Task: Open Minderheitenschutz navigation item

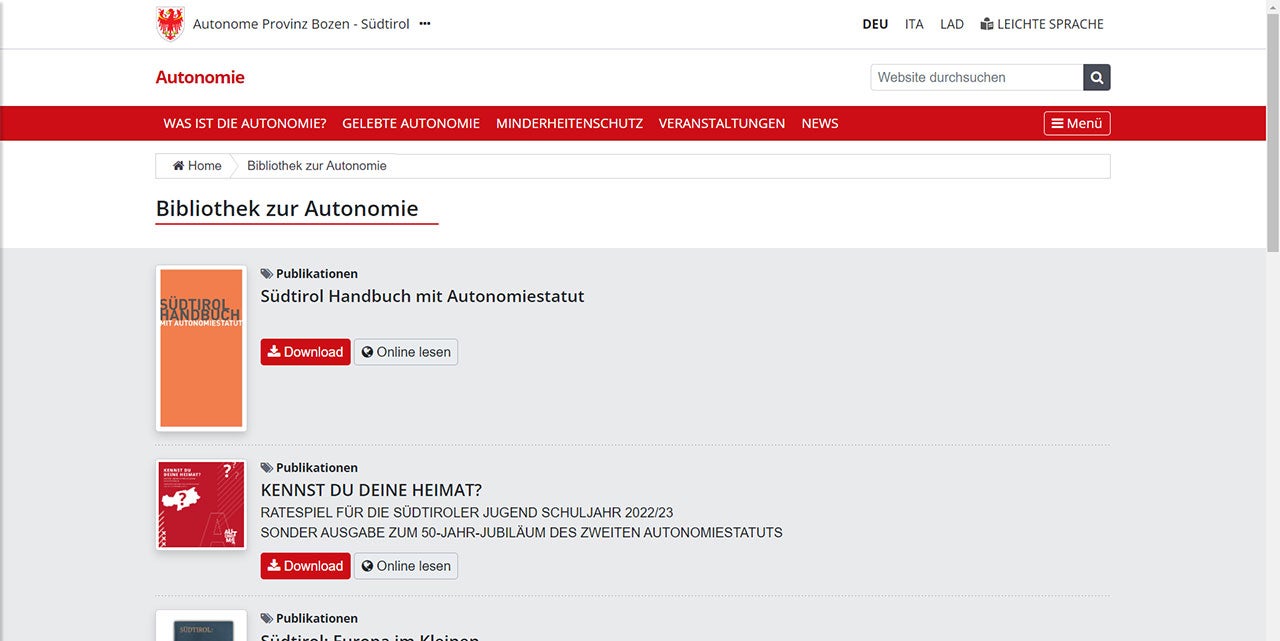Action: pos(569,123)
